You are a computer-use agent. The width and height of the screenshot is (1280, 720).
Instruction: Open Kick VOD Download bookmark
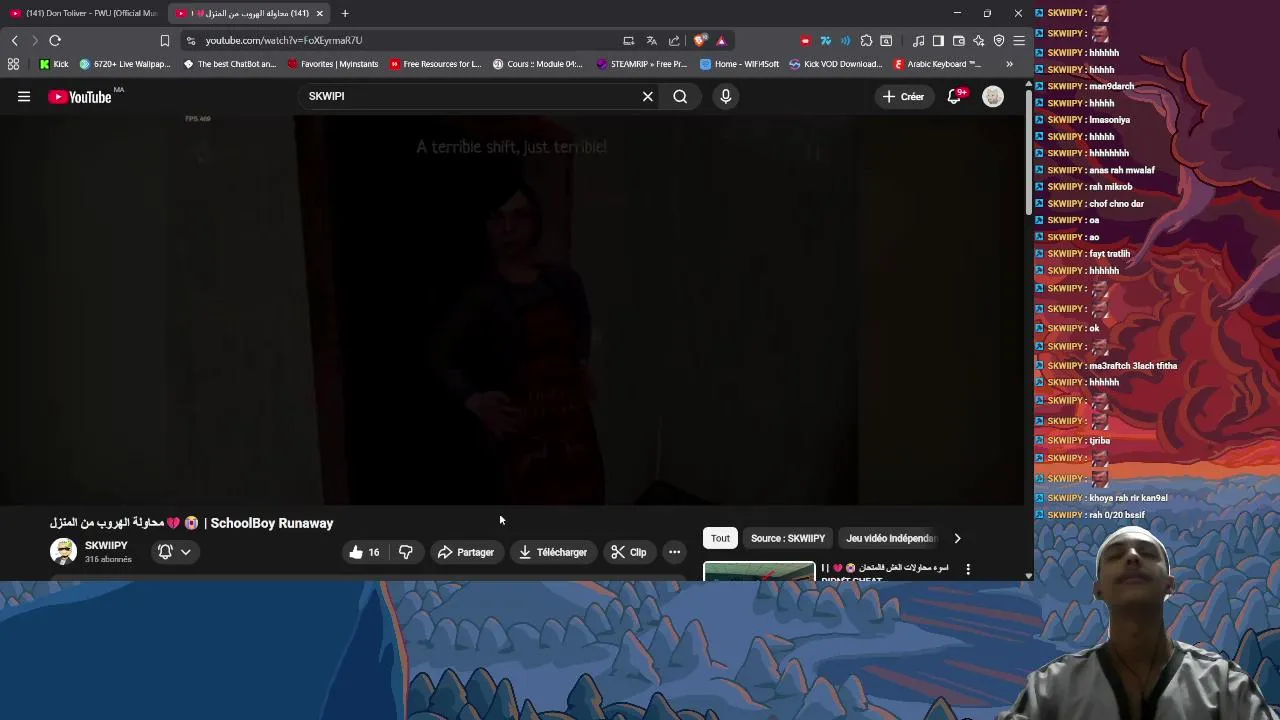836,64
